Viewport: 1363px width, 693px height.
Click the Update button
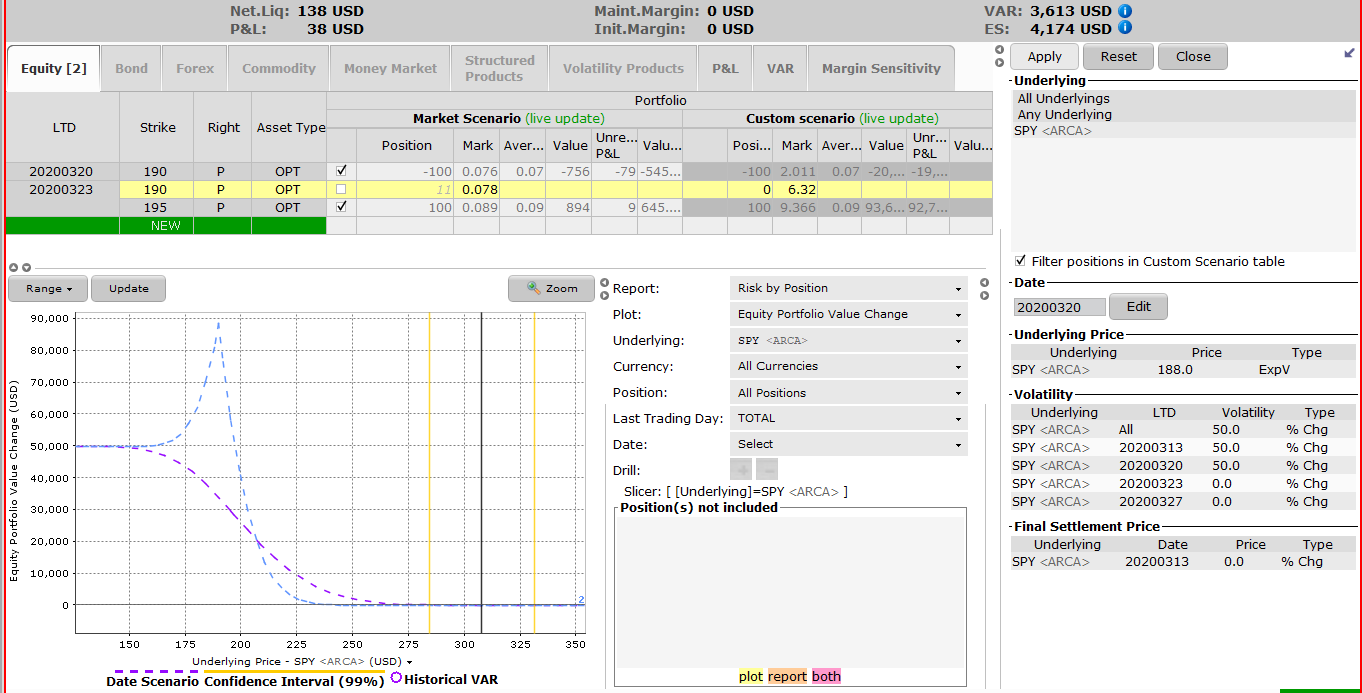coord(128,288)
